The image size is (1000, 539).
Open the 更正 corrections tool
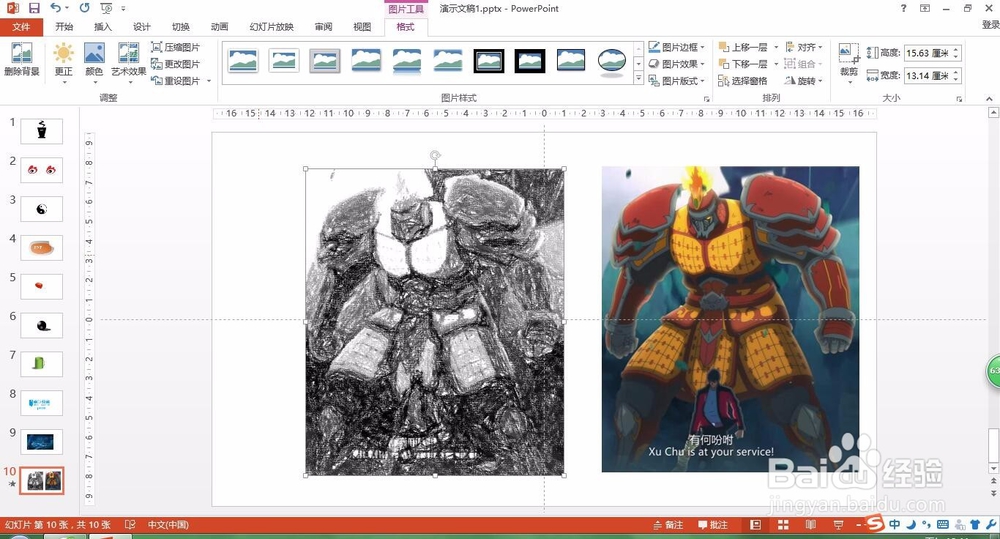(x=63, y=61)
